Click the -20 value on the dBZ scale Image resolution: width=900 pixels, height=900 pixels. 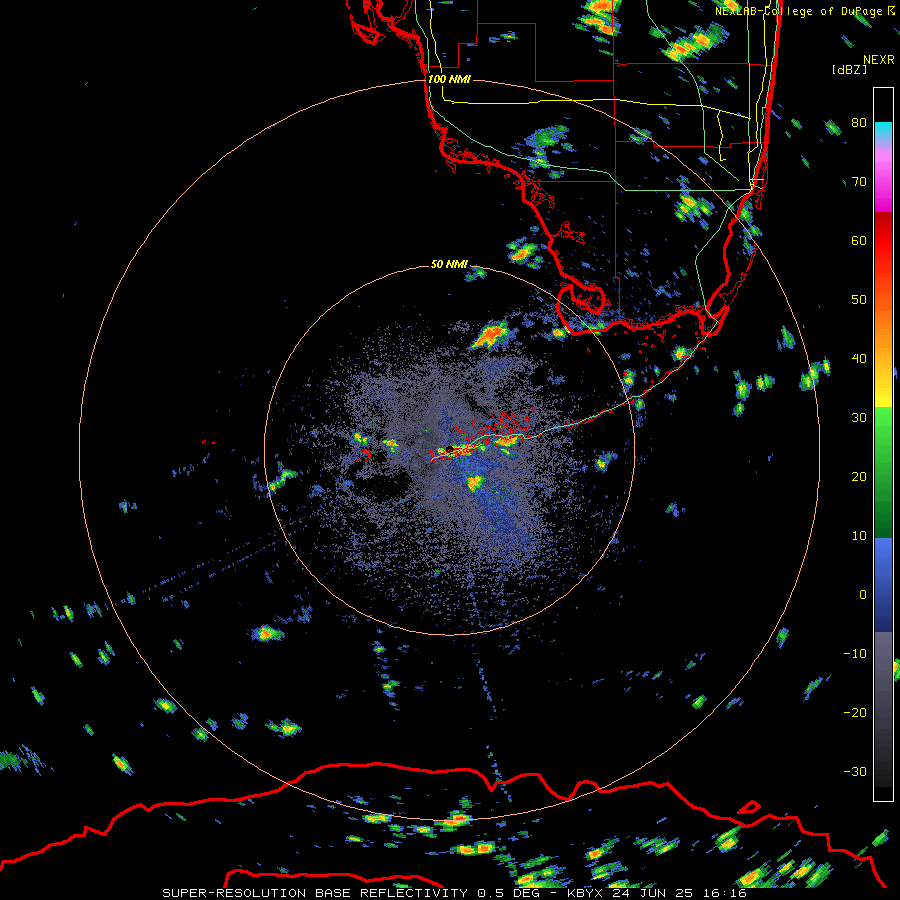[855, 713]
